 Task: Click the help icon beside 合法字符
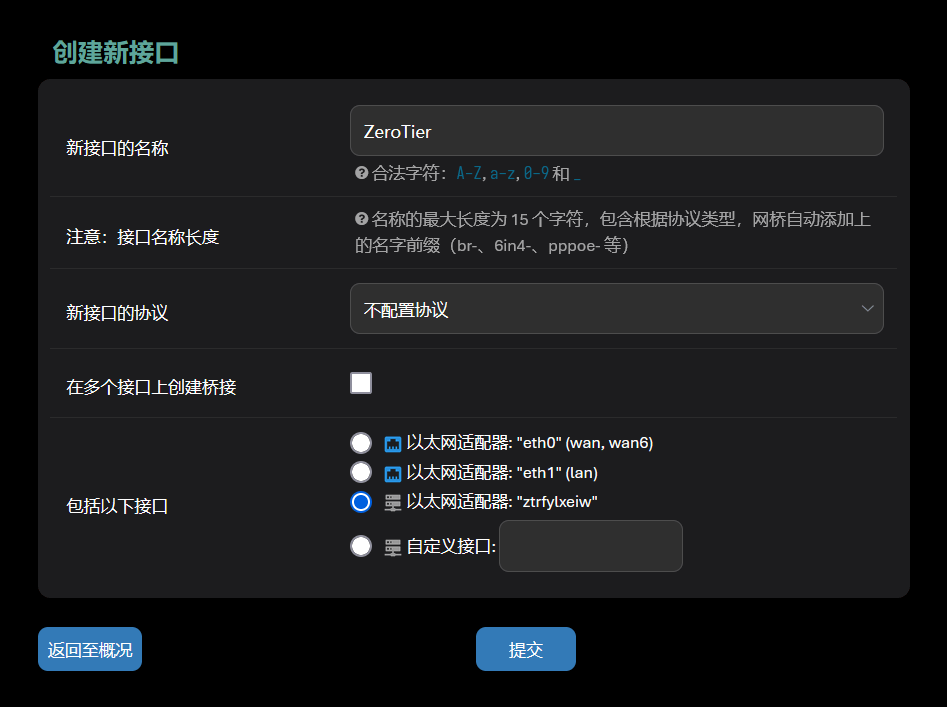click(x=362, y=173)
